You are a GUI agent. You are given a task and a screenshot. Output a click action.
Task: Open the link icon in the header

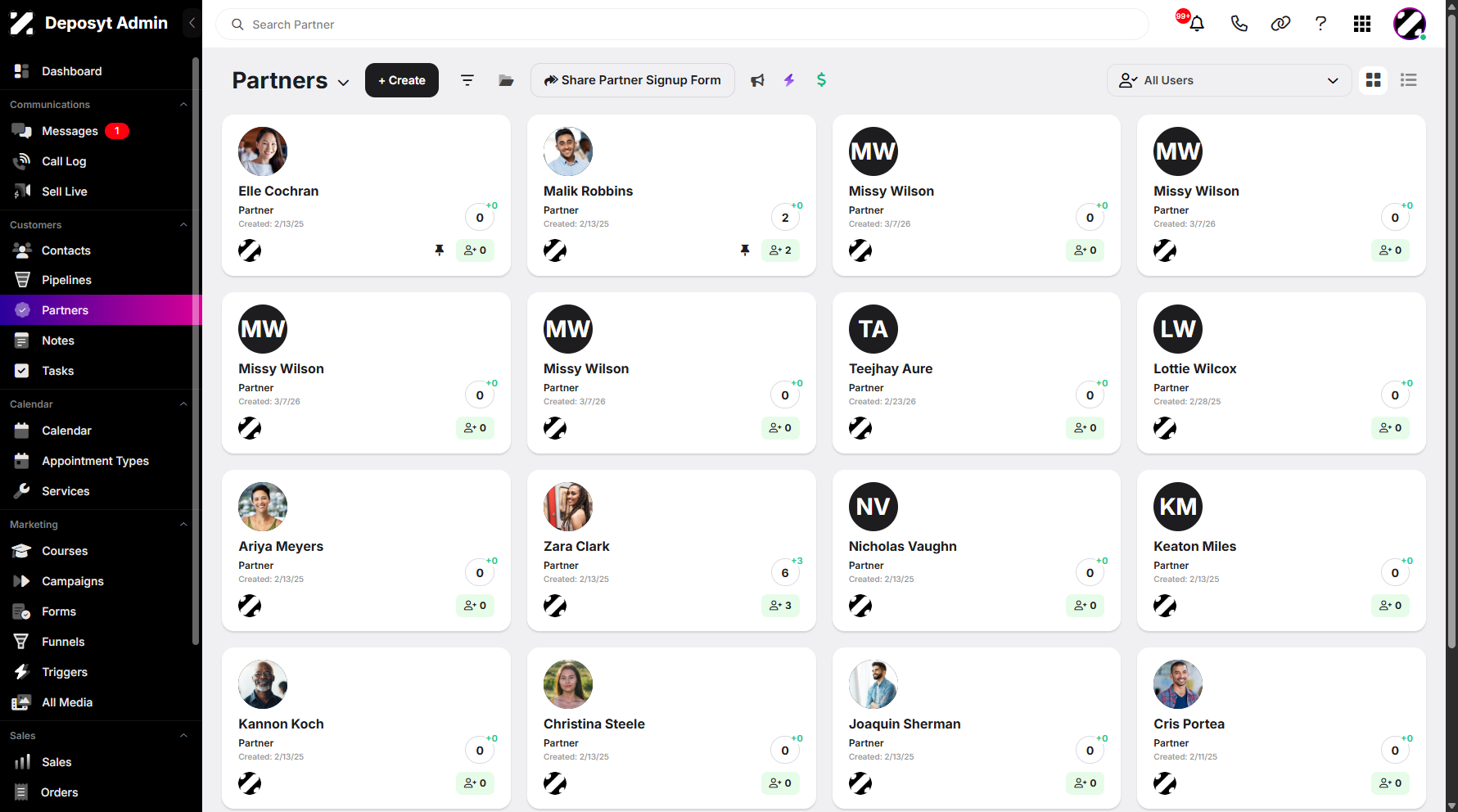click(1280, 24)
